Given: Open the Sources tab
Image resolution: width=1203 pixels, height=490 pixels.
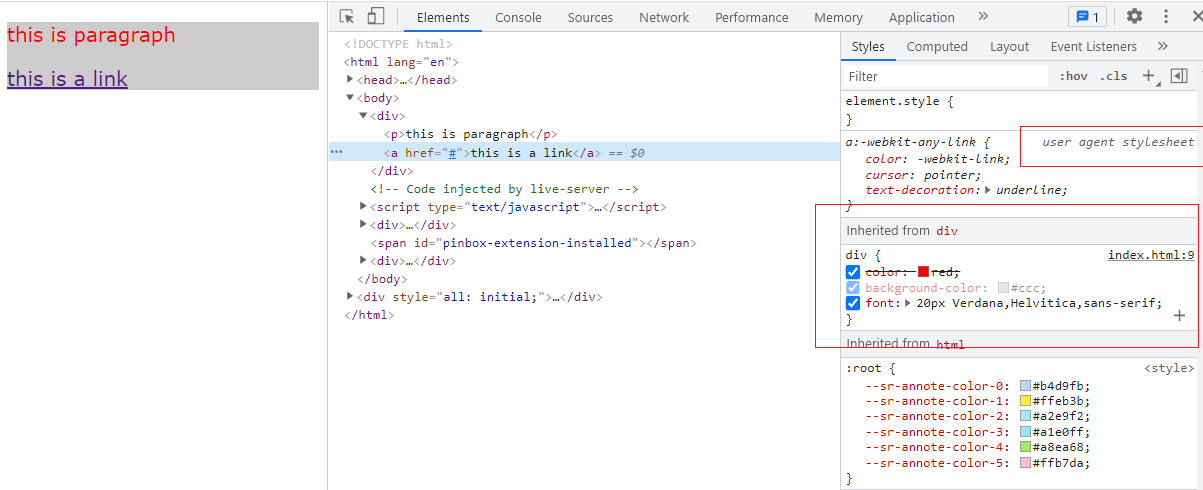Looking at the screenshot, I should pyautogui.click(x=590, y=17).
